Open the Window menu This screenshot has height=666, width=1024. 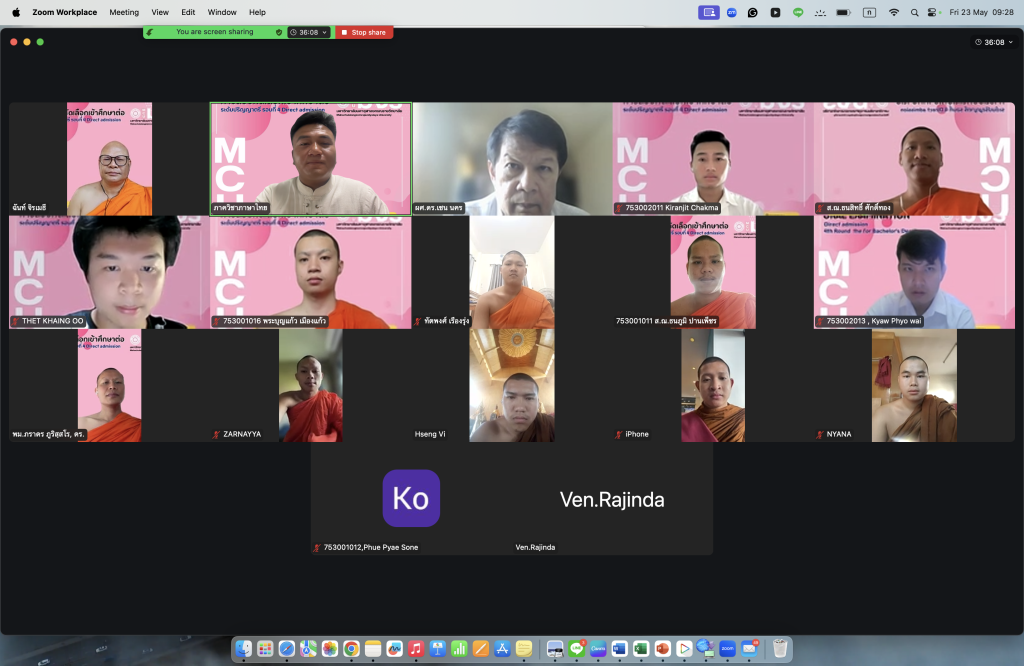222,12
